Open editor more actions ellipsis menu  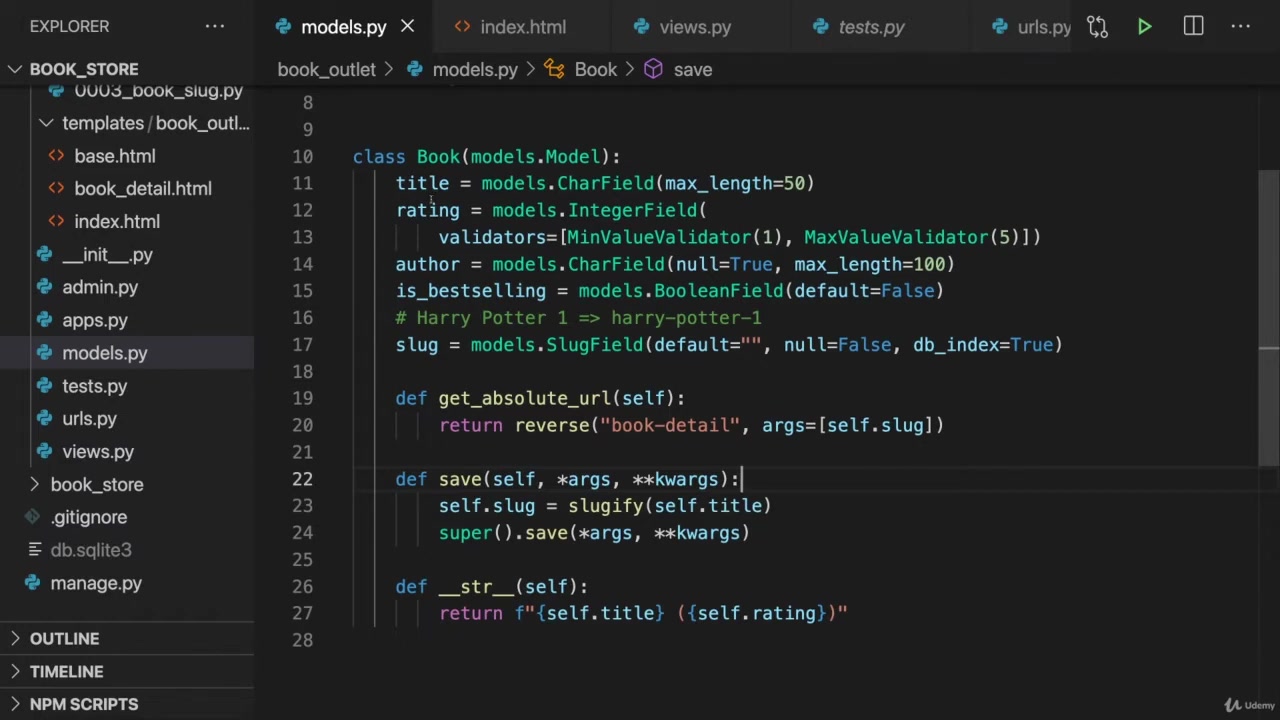click(1241, 27)
